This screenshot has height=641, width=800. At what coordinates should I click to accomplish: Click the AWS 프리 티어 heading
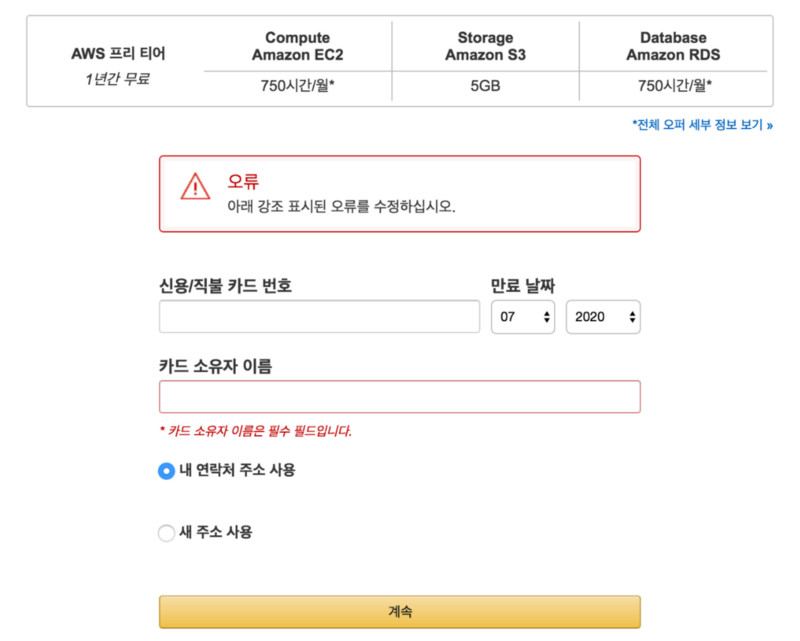pos(118,53)
